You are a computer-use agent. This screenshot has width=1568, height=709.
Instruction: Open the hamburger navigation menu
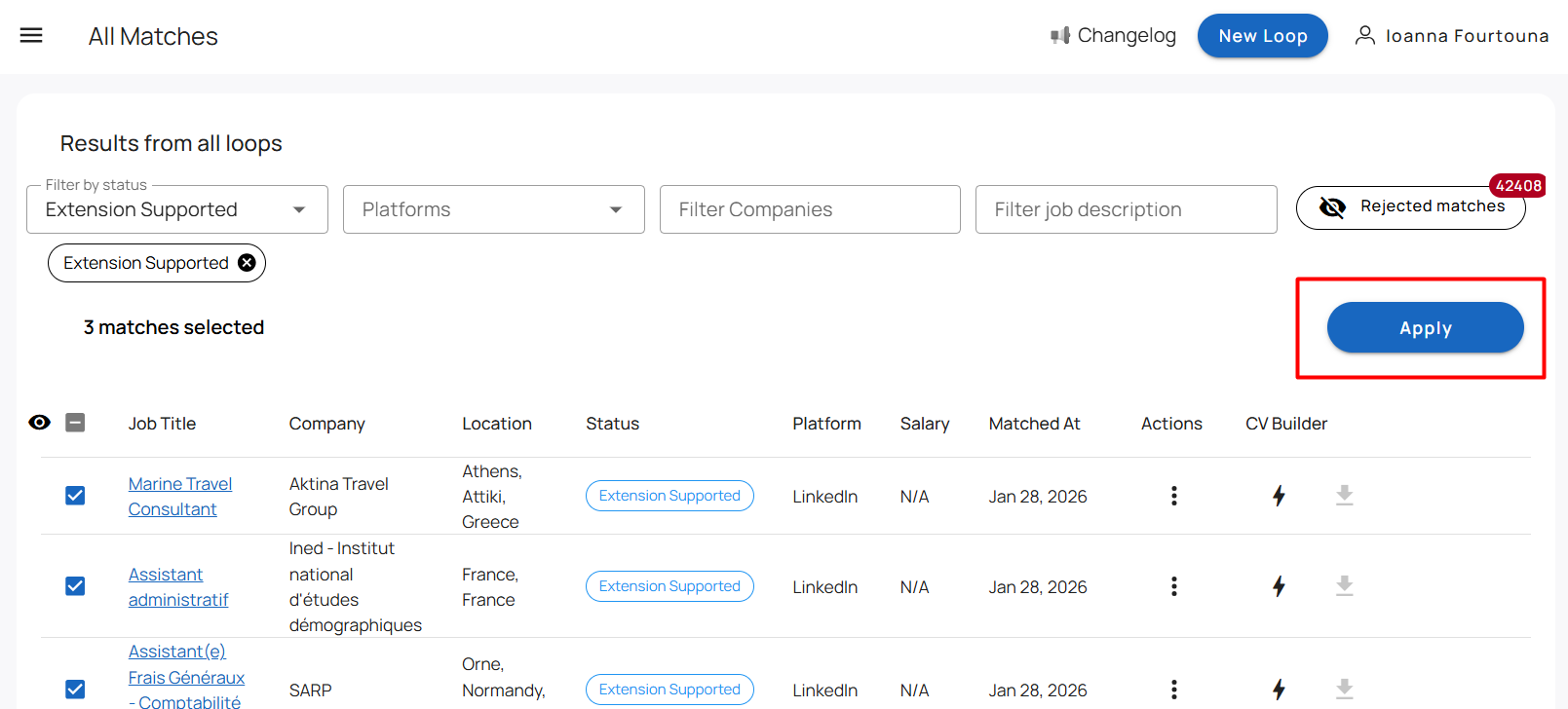pos(31,36)
